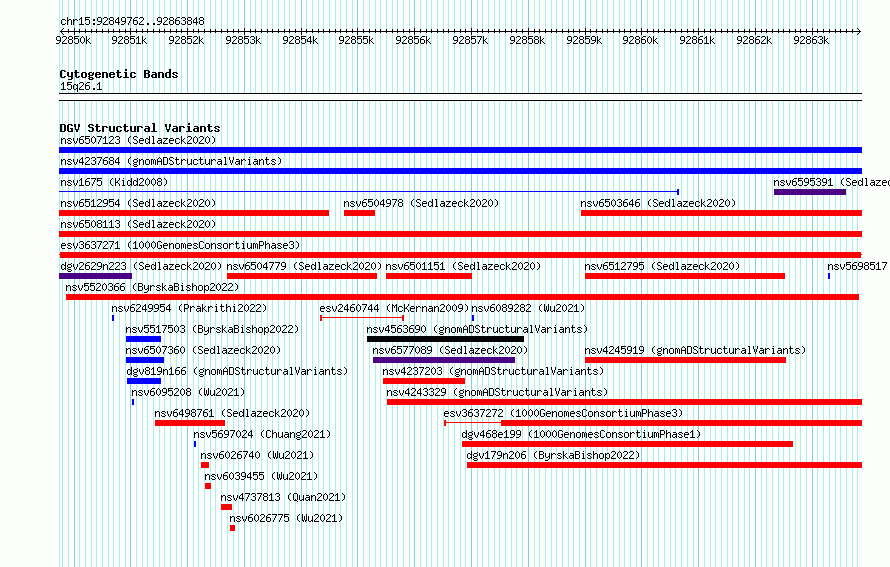Open esv3637271 (1000GenomesConsortiumPhase3) label
Image resolution: width=890 pixels, height=567 pixels.
pyautogui.click(x=180, y=245)
